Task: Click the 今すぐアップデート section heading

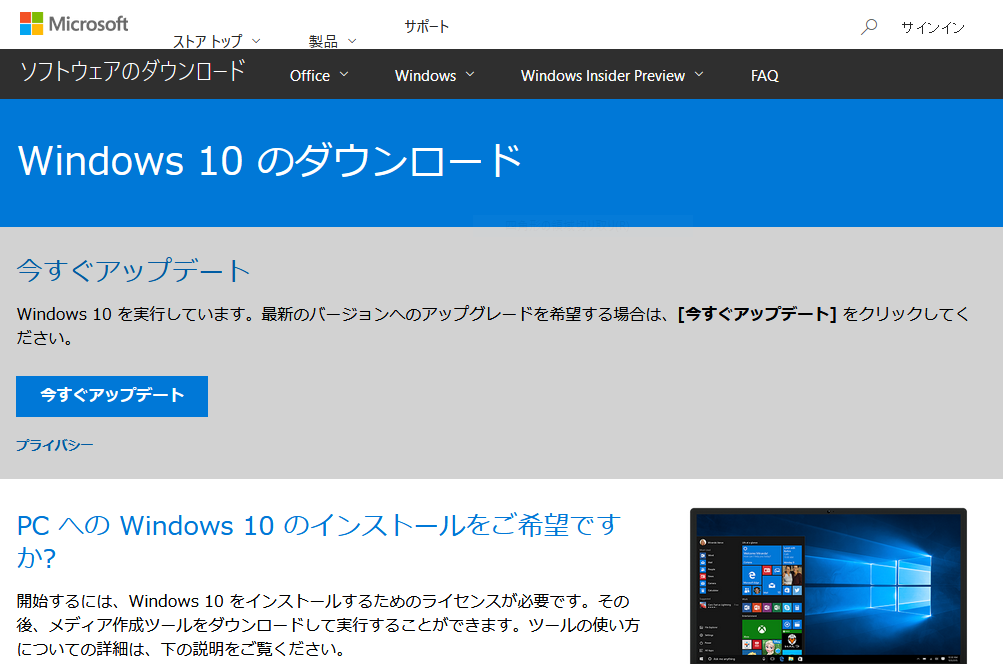Action: tap(133, 271)
